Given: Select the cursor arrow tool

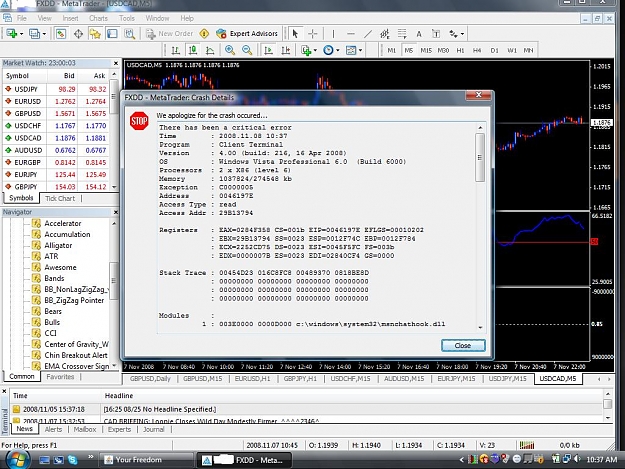Looking at the screenshot, I should click(x=295, y=34).
